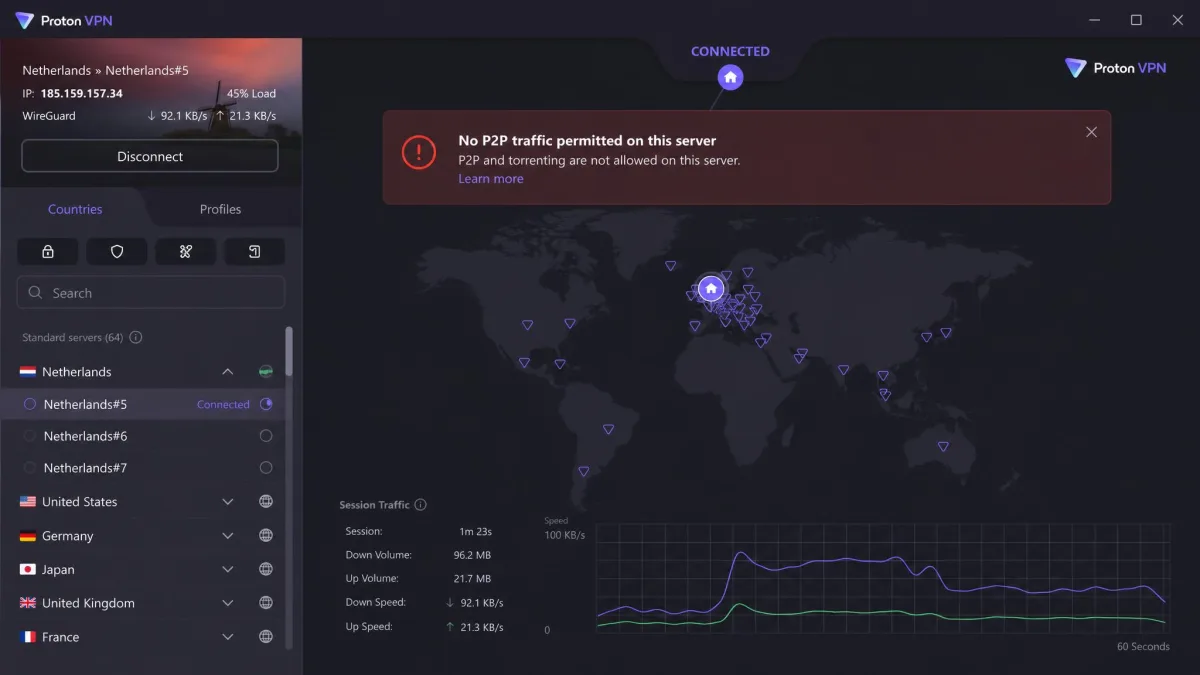Click the Disconnect button
Screen dimensions: 1200x675
tap(150, 156)
